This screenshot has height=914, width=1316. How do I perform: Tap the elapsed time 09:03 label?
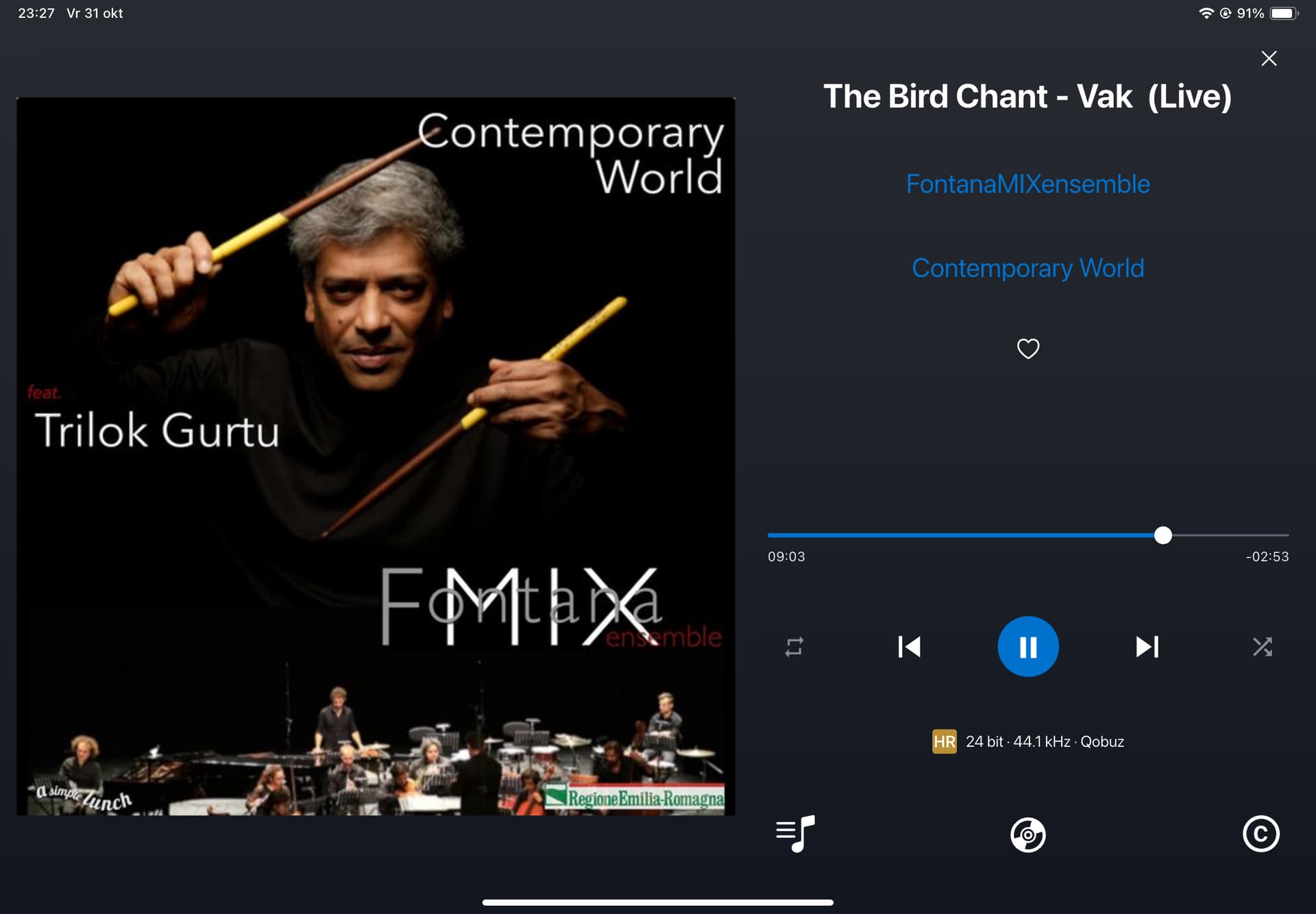[x=786, y=556]
